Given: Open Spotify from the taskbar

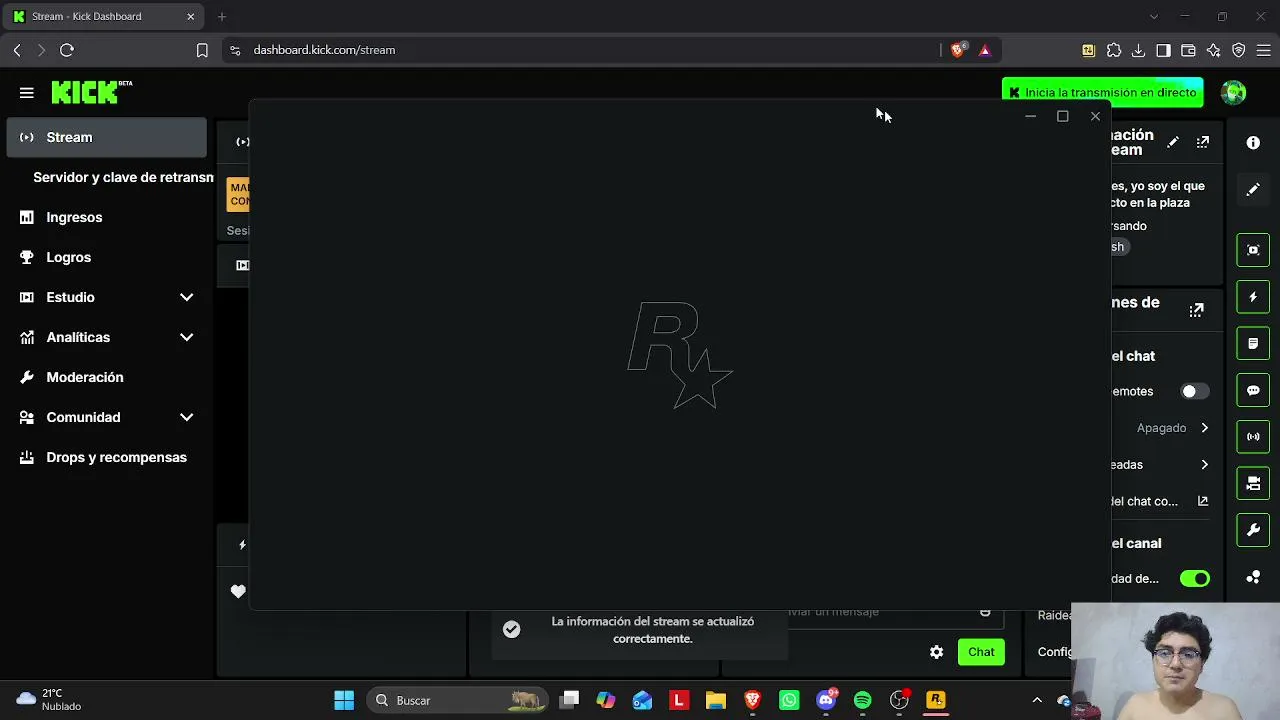Looking at the screenshot, I should 863,700.
